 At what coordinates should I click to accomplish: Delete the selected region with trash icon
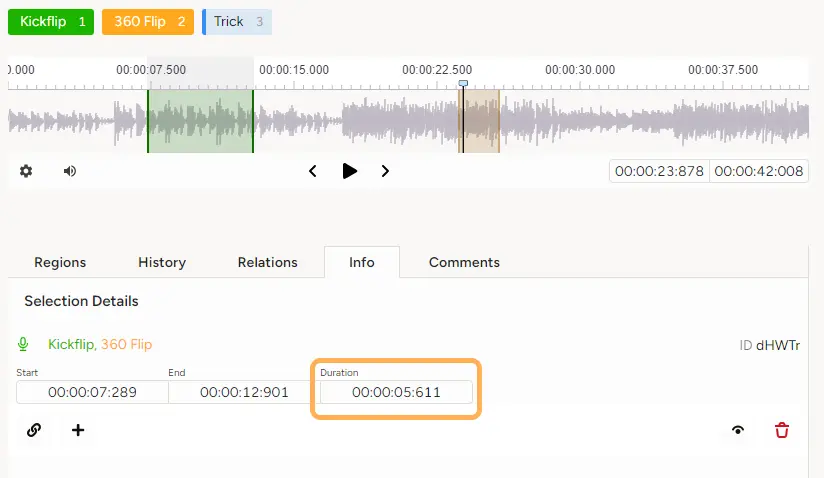pos(782,430)
